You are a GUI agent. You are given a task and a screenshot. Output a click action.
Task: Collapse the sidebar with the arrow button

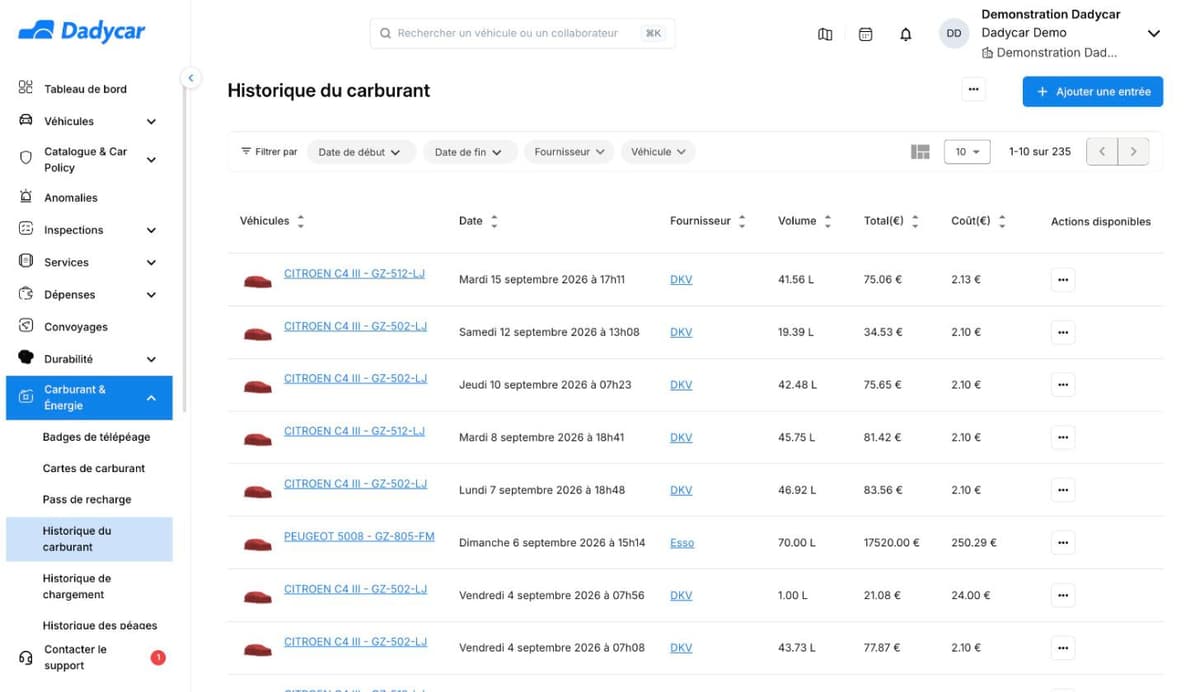pos(190,78)
